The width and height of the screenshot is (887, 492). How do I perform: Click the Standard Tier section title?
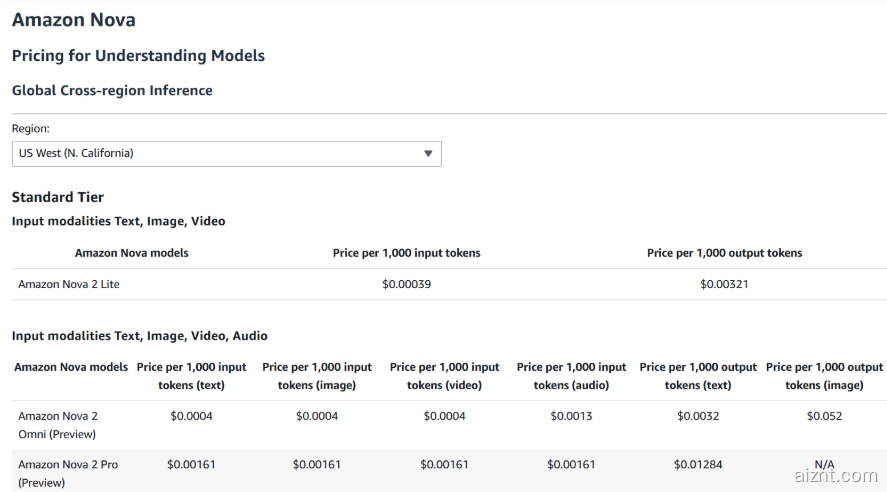pyautogui.click(x=58, y=197)
